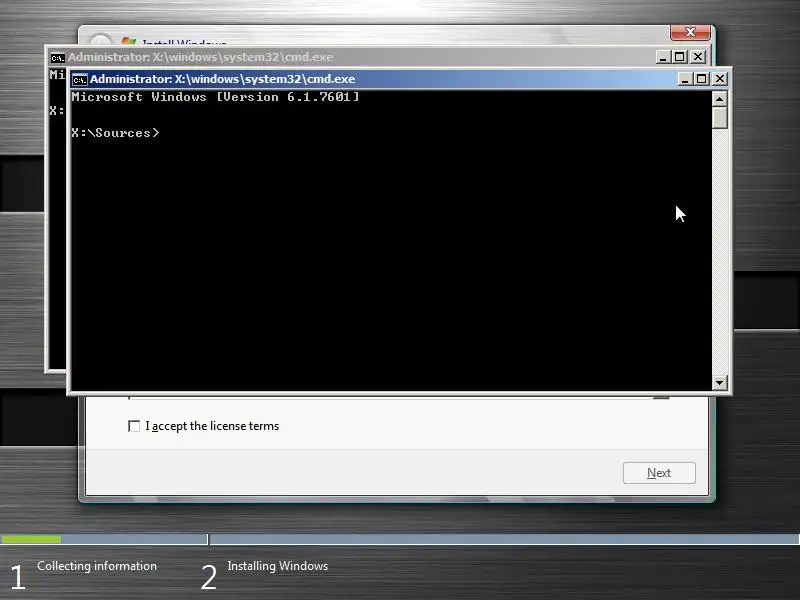The height and width of the screenshot is (600, 800).
Task: Click the Installing Windows step label
Action: (278, 566)
